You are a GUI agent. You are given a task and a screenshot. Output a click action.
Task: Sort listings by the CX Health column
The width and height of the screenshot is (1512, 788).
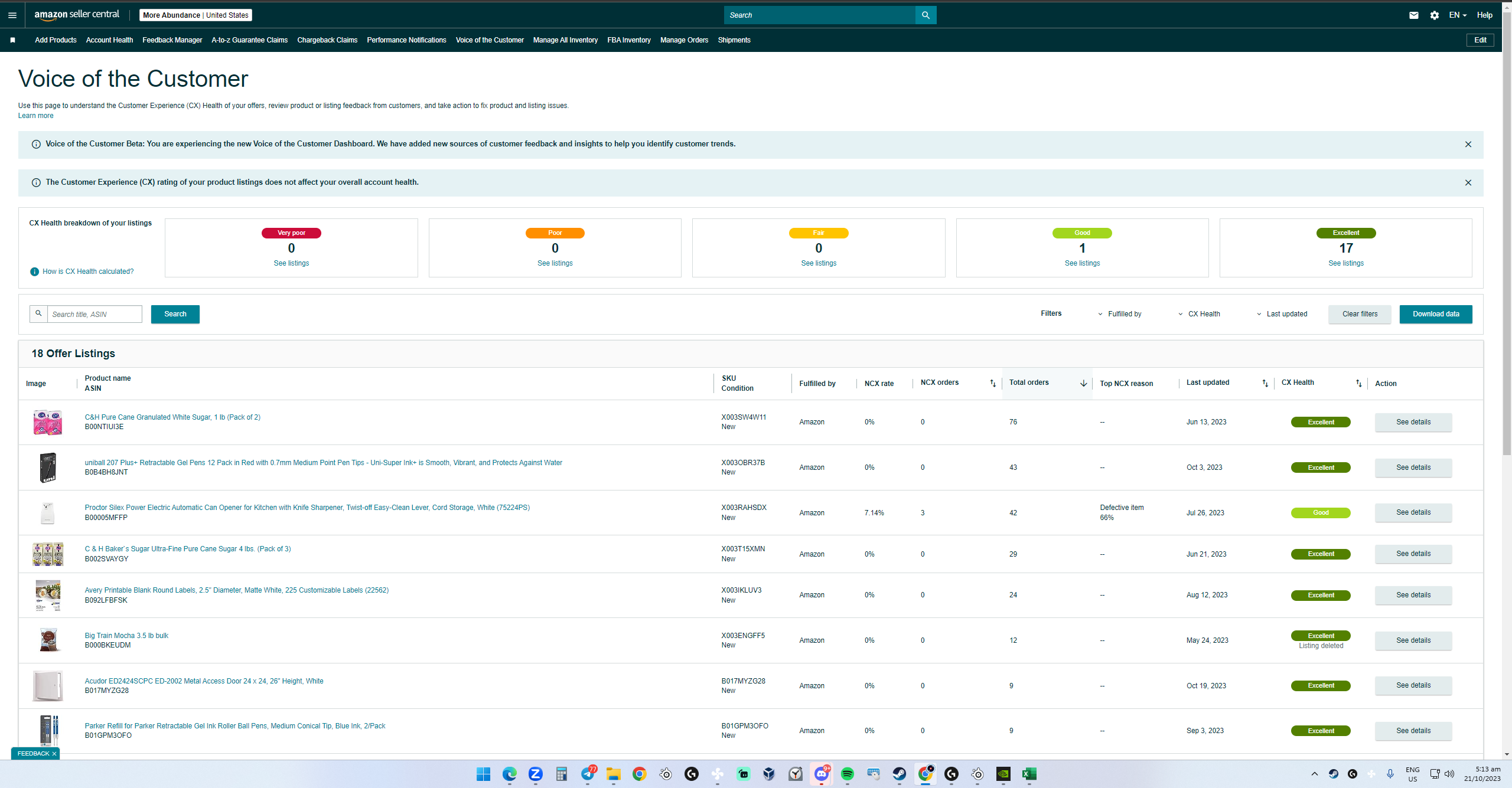click(x=1359, y=384)
